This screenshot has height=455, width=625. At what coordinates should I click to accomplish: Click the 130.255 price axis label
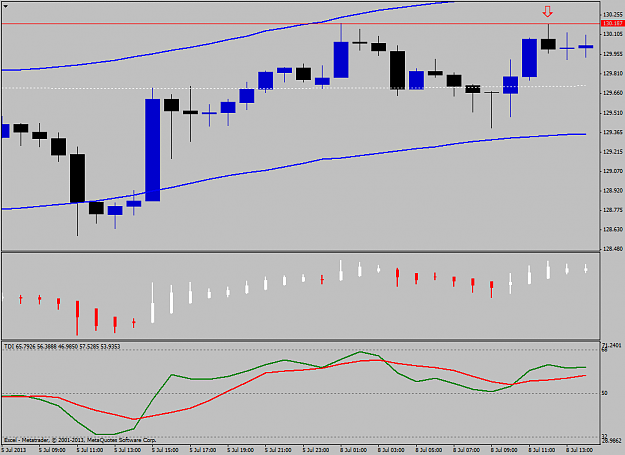[x=613, y=15]
